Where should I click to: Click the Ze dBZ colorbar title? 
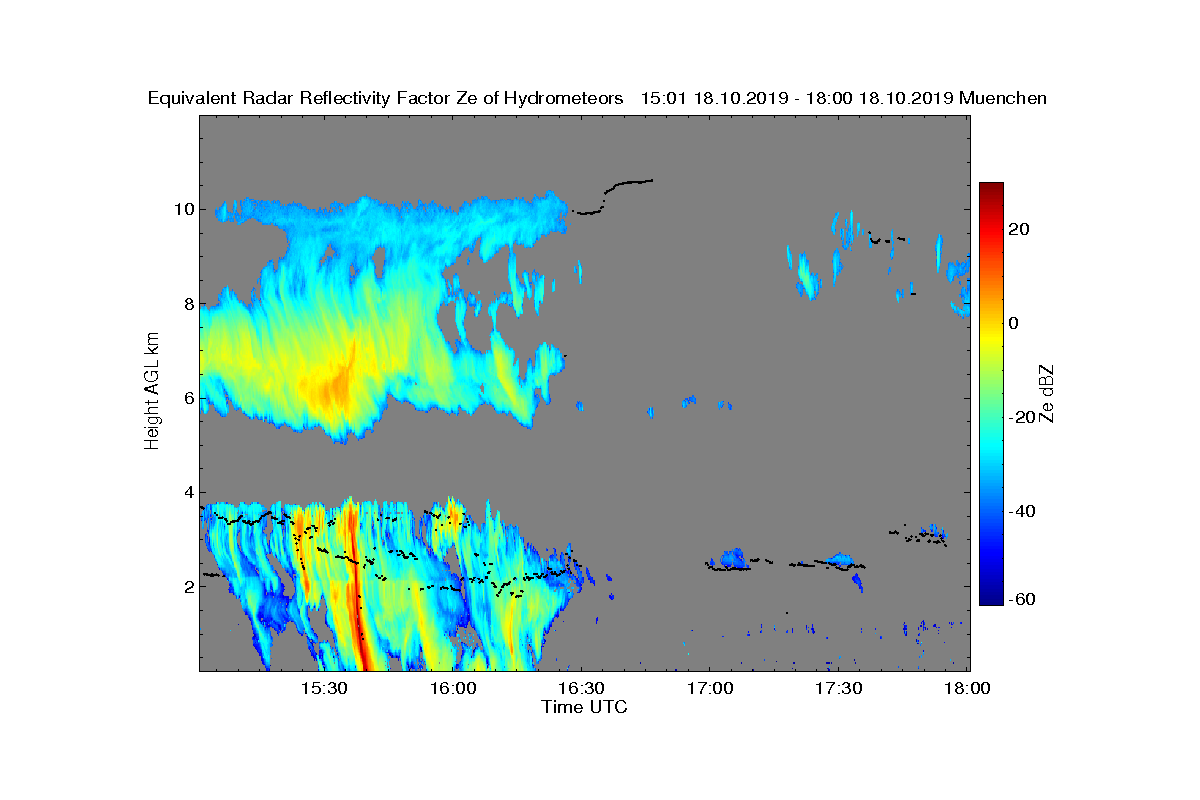1048,394
